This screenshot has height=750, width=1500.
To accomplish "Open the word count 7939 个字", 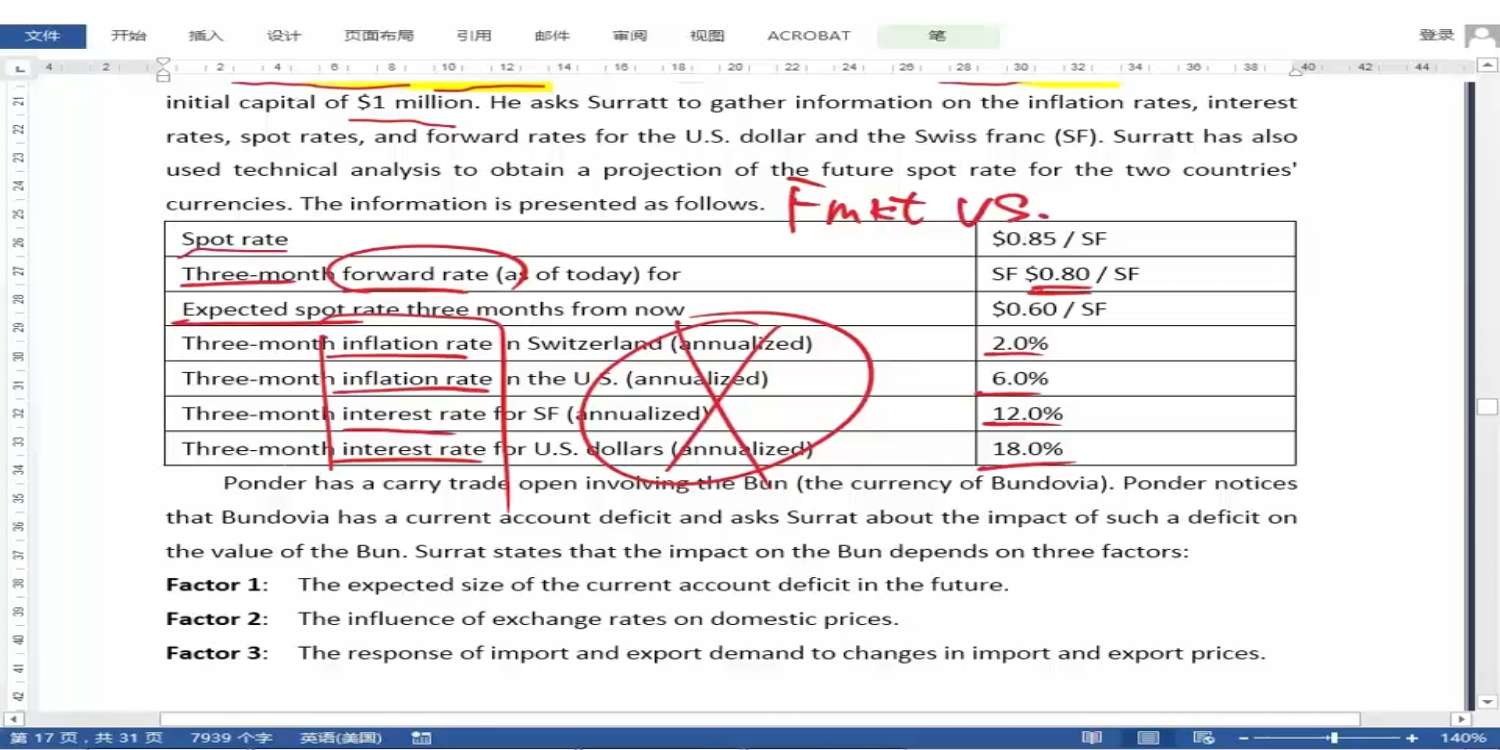I will 231,738.
